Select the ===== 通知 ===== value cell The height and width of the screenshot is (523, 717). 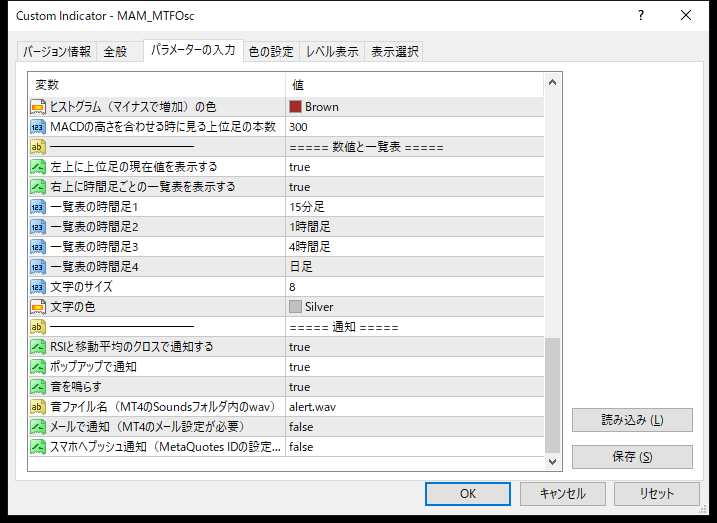(415, 327)
